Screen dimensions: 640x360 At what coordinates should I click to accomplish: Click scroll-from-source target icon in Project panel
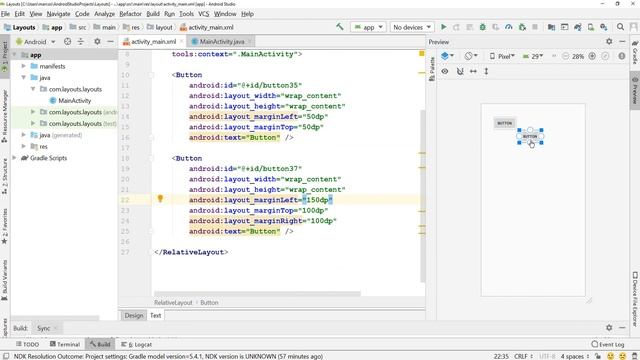click(67, 42)
